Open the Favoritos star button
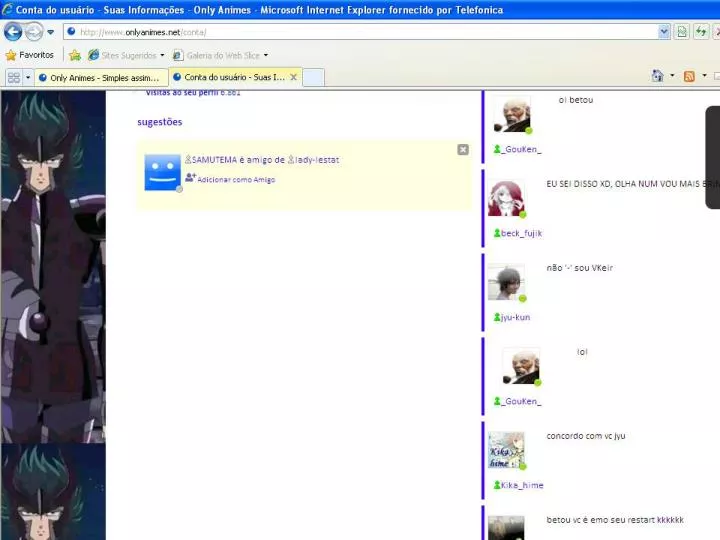Viewport: 720px width, 540px height. (x=29, y=55)
